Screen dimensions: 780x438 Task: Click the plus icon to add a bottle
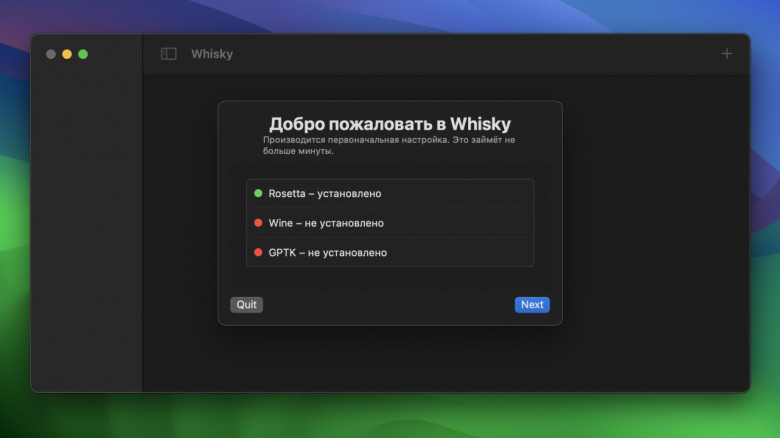point(727,54)
